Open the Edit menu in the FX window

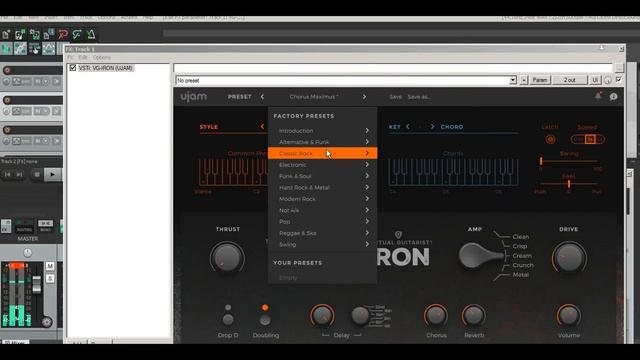[x=83, y=58]
